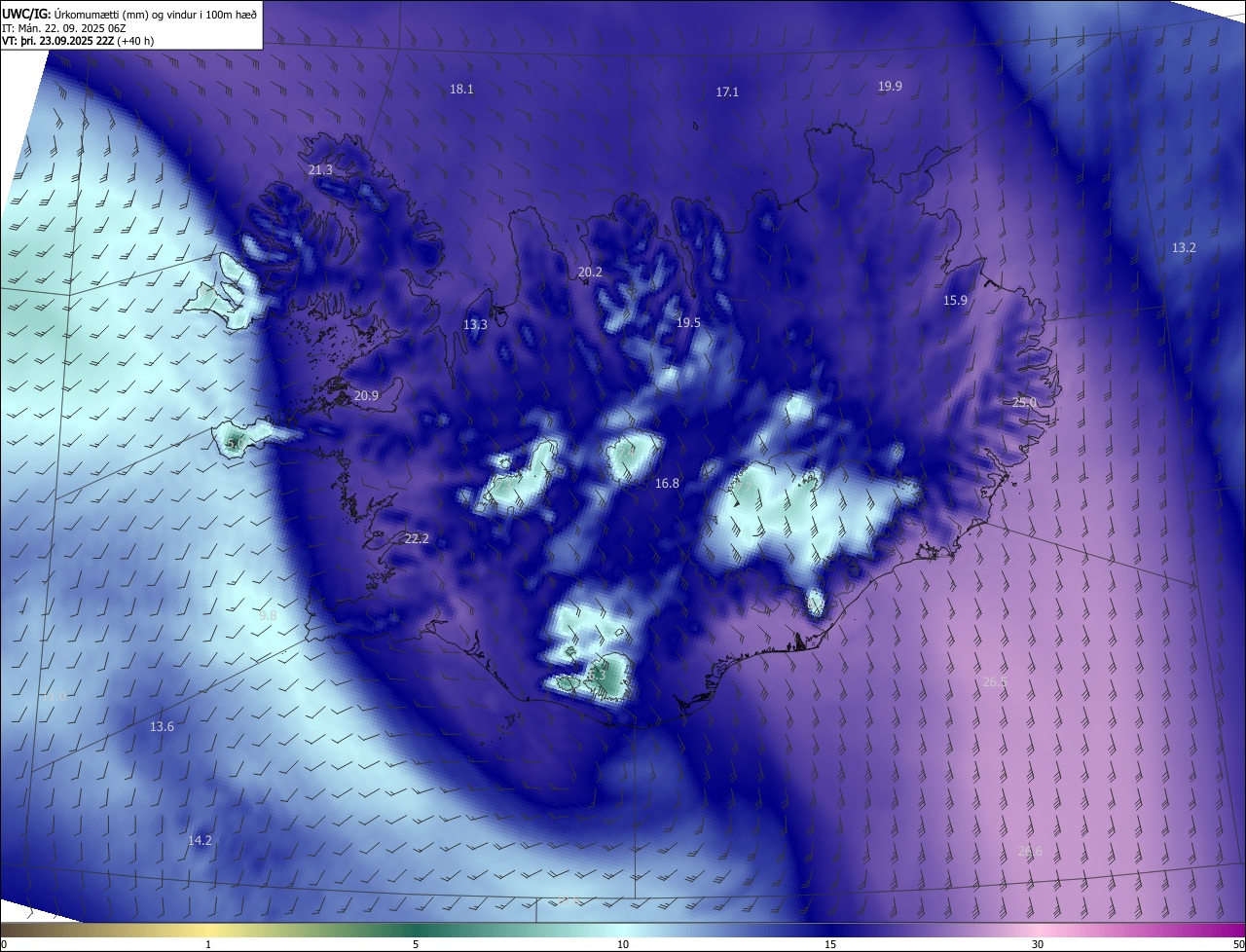Pick the 15.9 value label
Image resolution: width=1246 pixels, height=952 pixels.
click(955, 301)
